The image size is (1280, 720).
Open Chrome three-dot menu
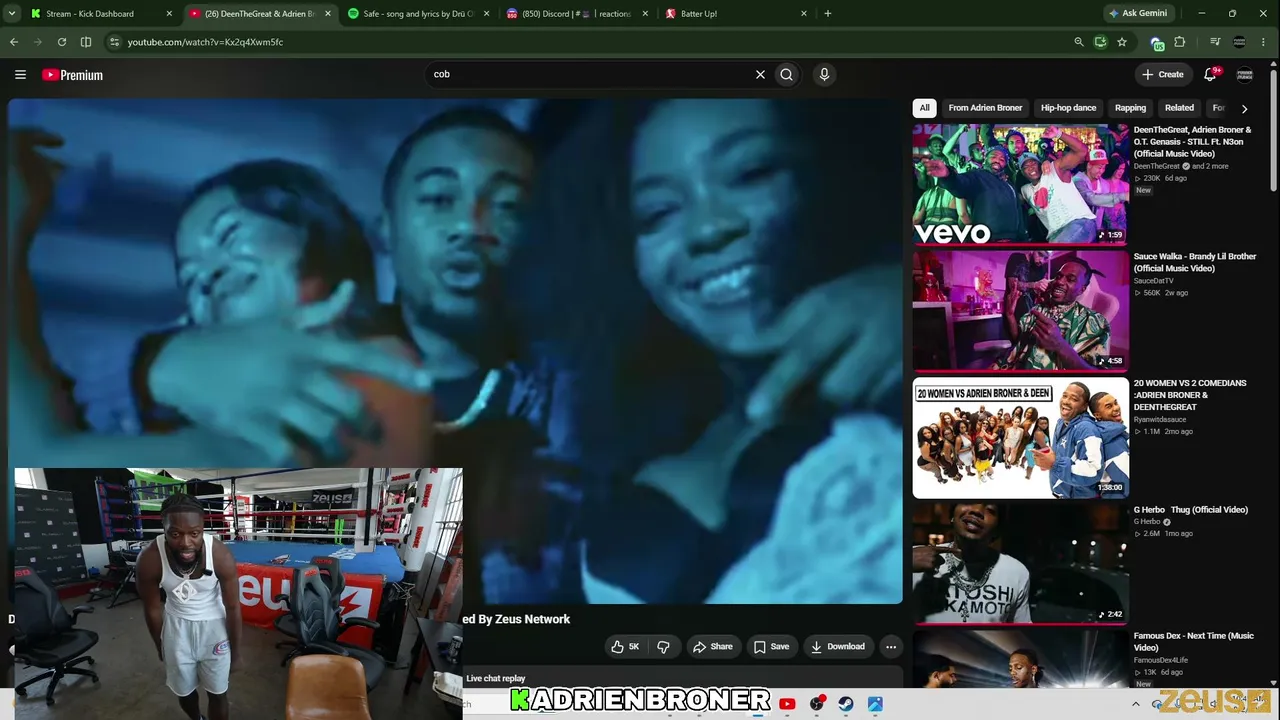pos(1264,42)
